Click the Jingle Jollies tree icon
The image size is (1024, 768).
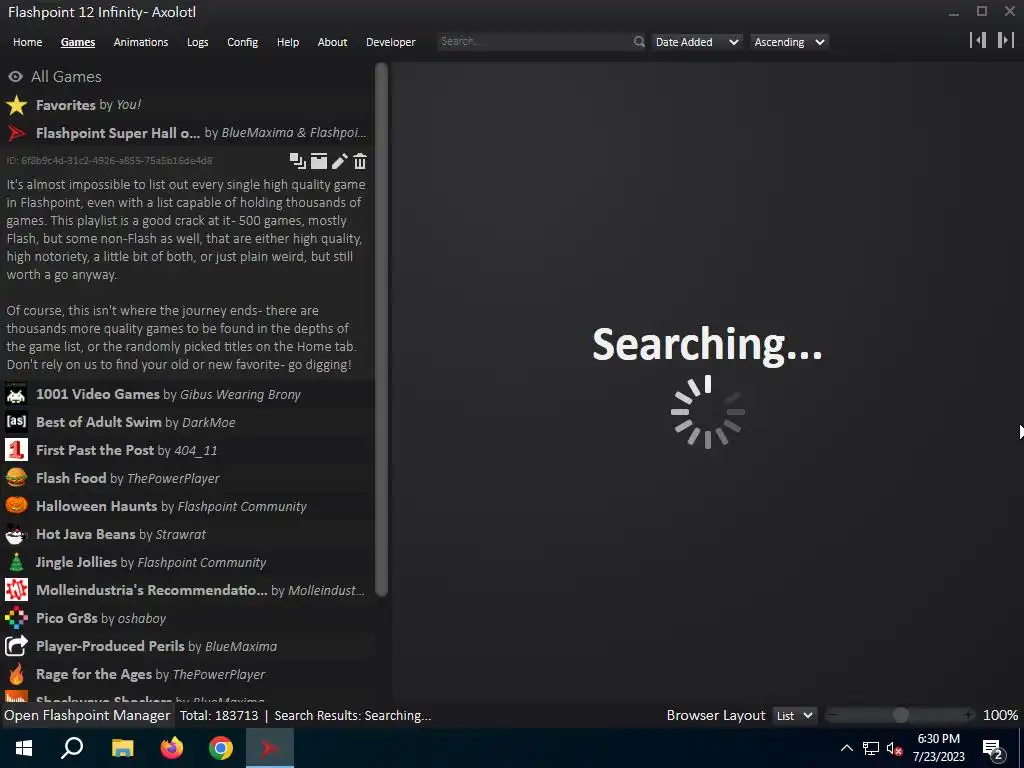16,562
